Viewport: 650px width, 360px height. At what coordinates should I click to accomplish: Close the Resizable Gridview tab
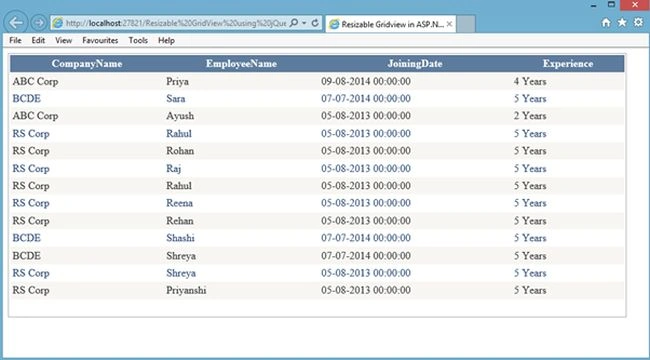(449, 24)
